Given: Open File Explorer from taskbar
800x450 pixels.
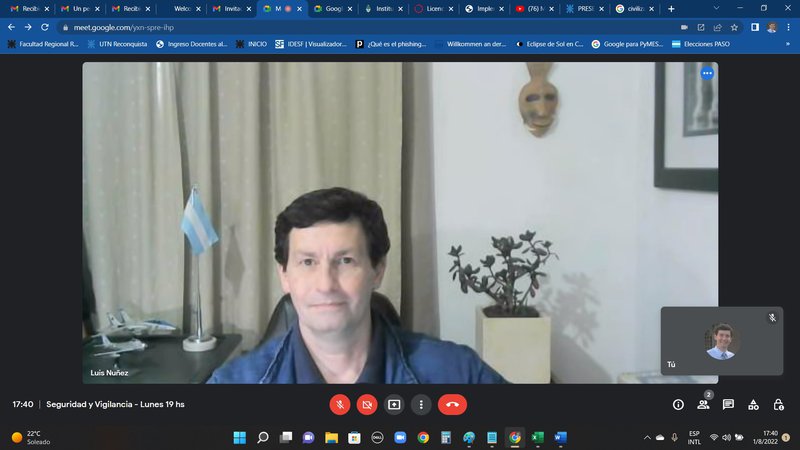Looking at the screenshot, I should tap(332, 437).
